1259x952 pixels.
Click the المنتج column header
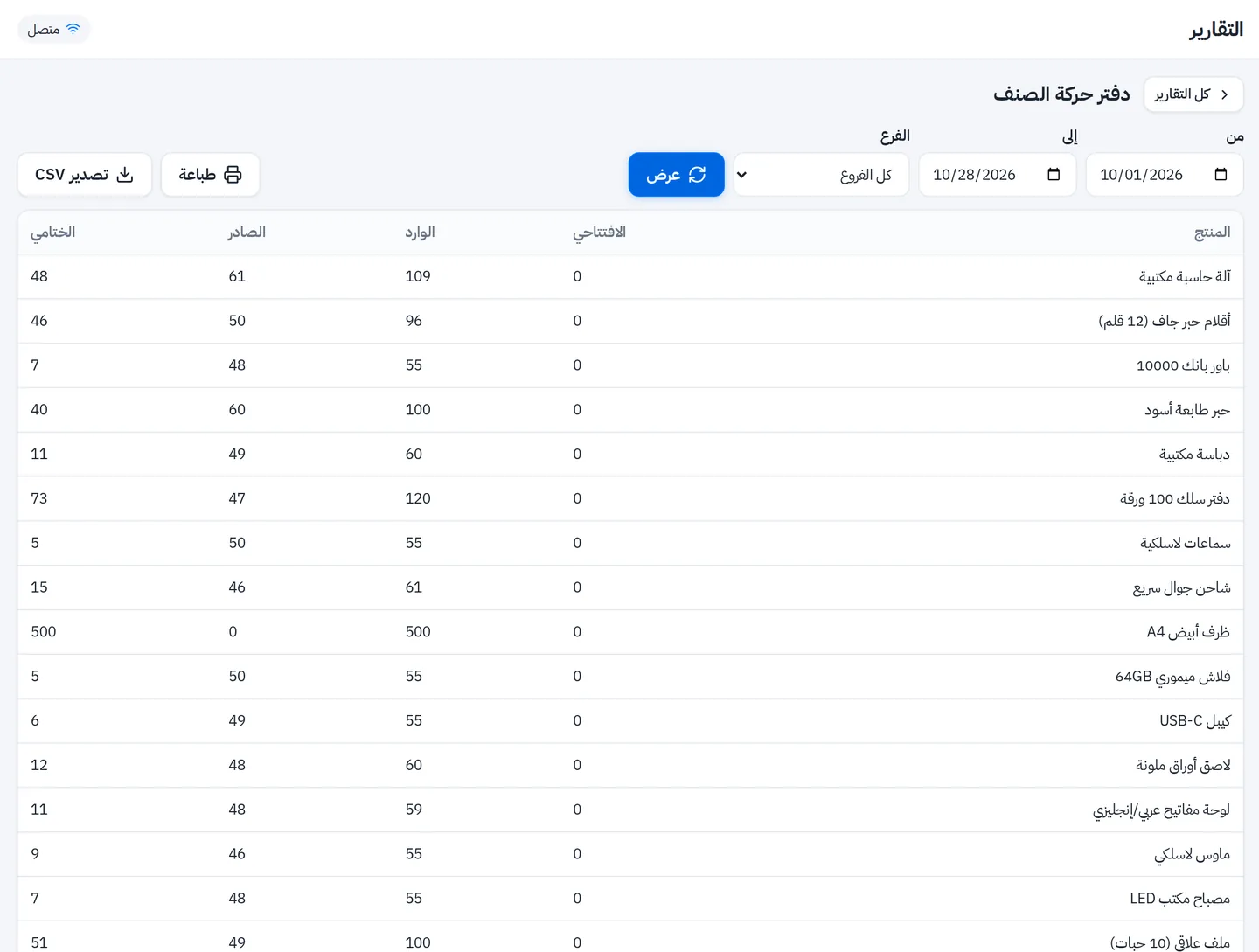[x=1212, y=233]
